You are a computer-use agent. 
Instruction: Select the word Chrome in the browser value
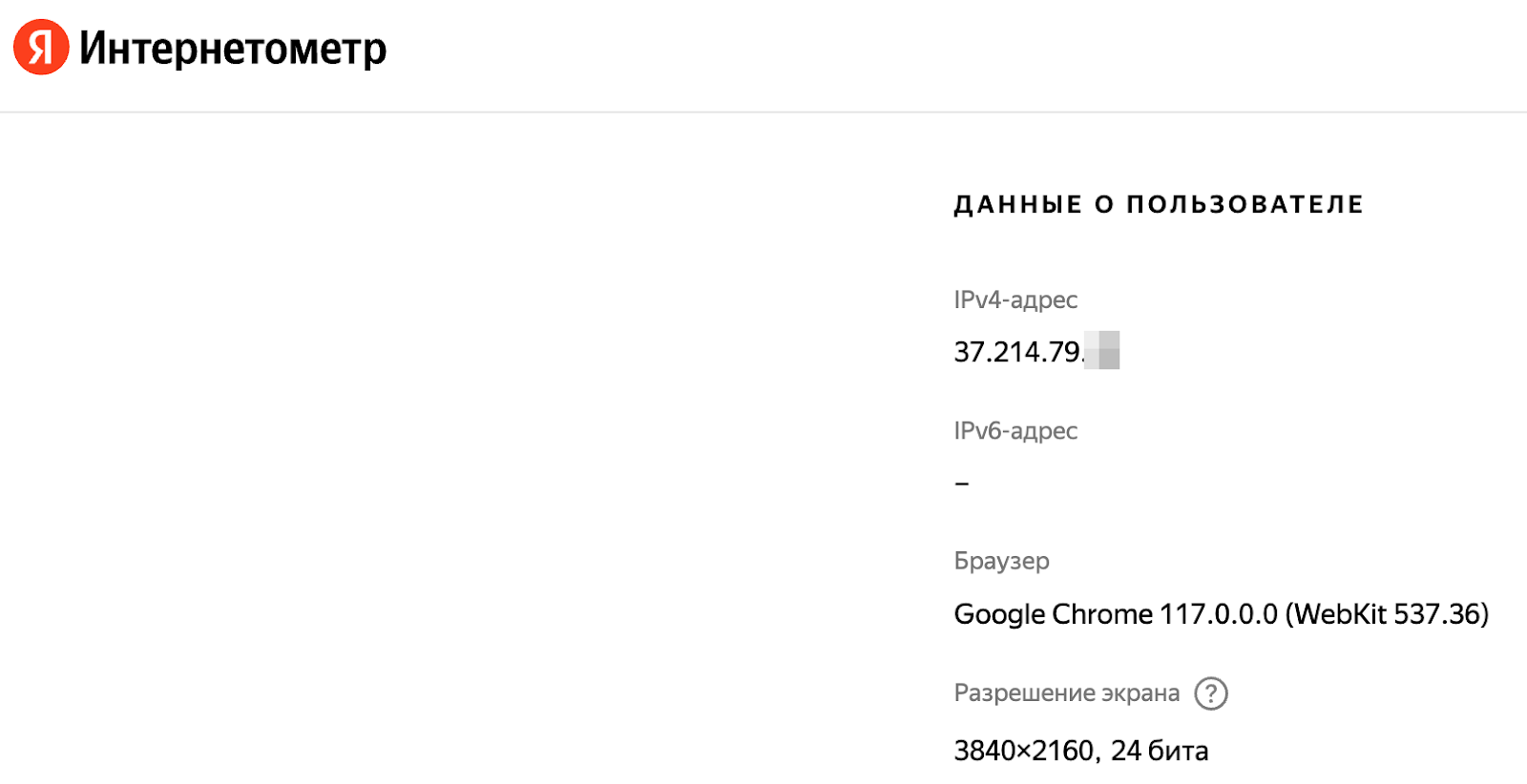click(x=1101, y=614)
